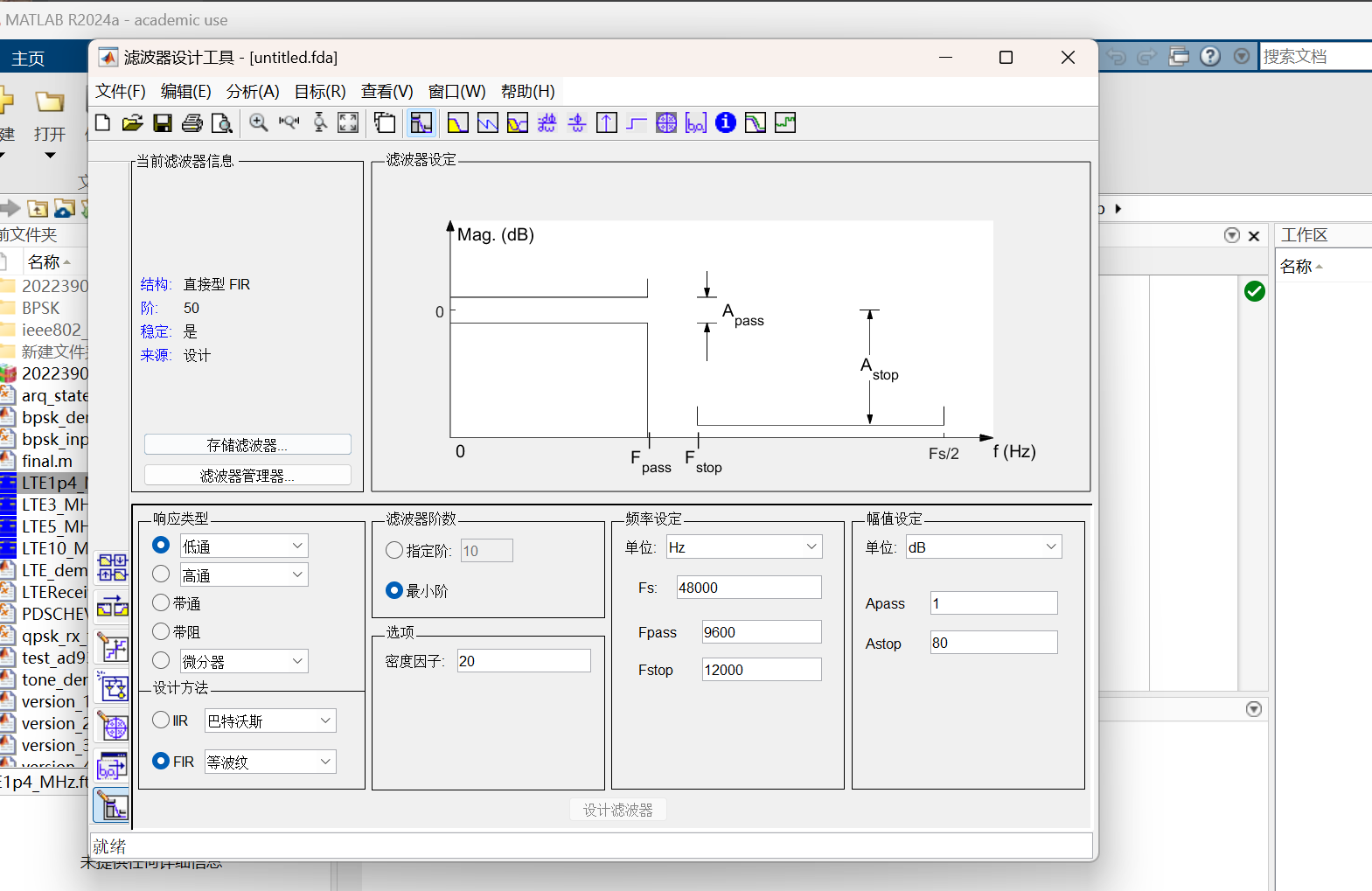Show Step Response icon
The width and height of the screenshot is (1372, 891).
pyautogui.click(x=637, y=123)
